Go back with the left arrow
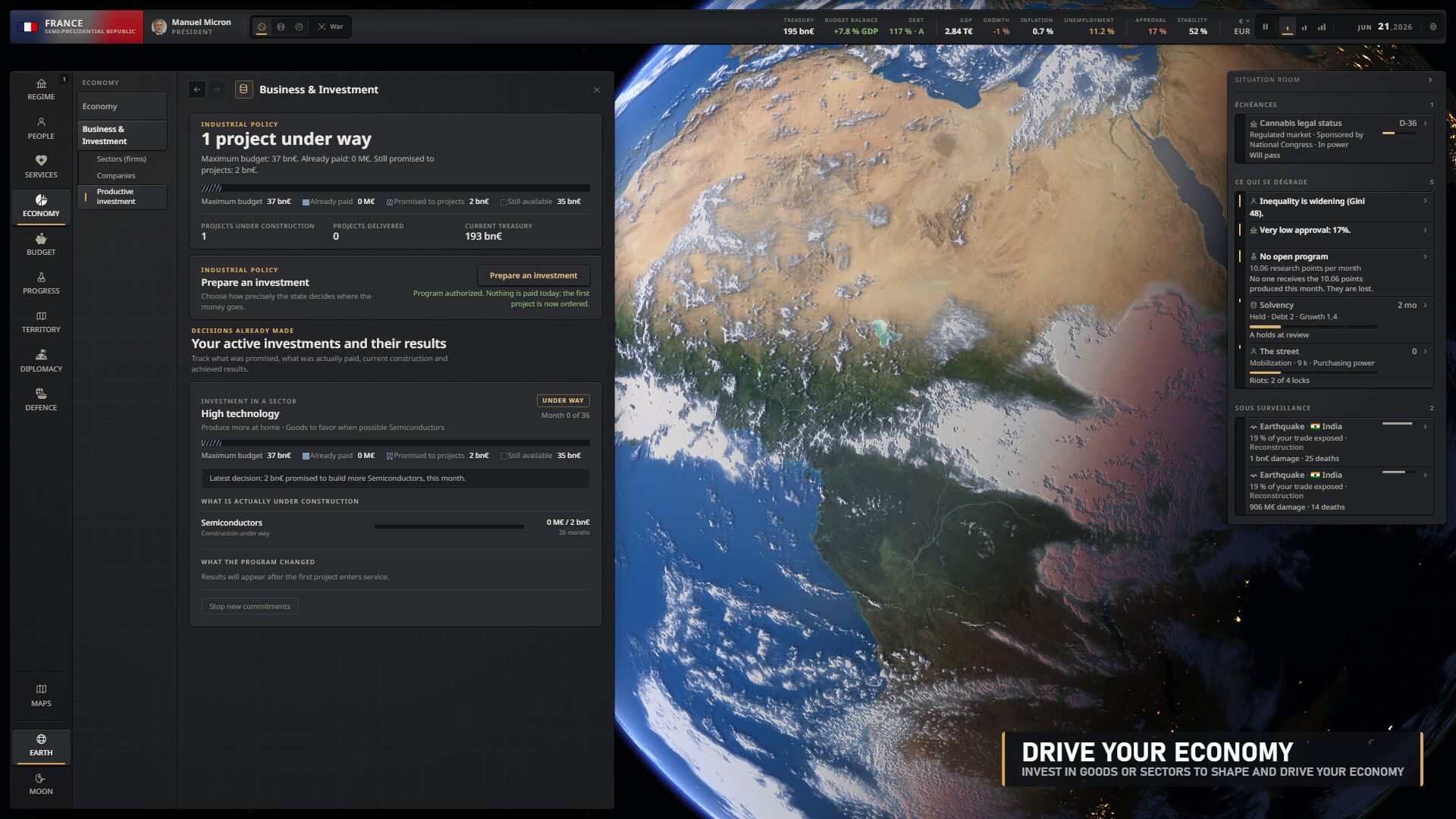This screenshot has width=1456, height=819. pos(197,89)
